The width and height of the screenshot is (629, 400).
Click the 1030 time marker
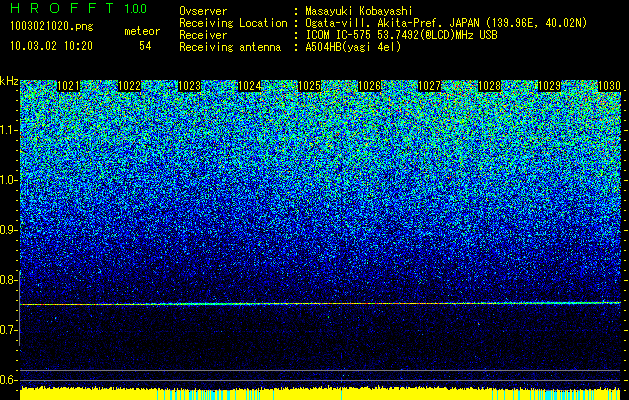pyautogui.click(x=609, y=86)
